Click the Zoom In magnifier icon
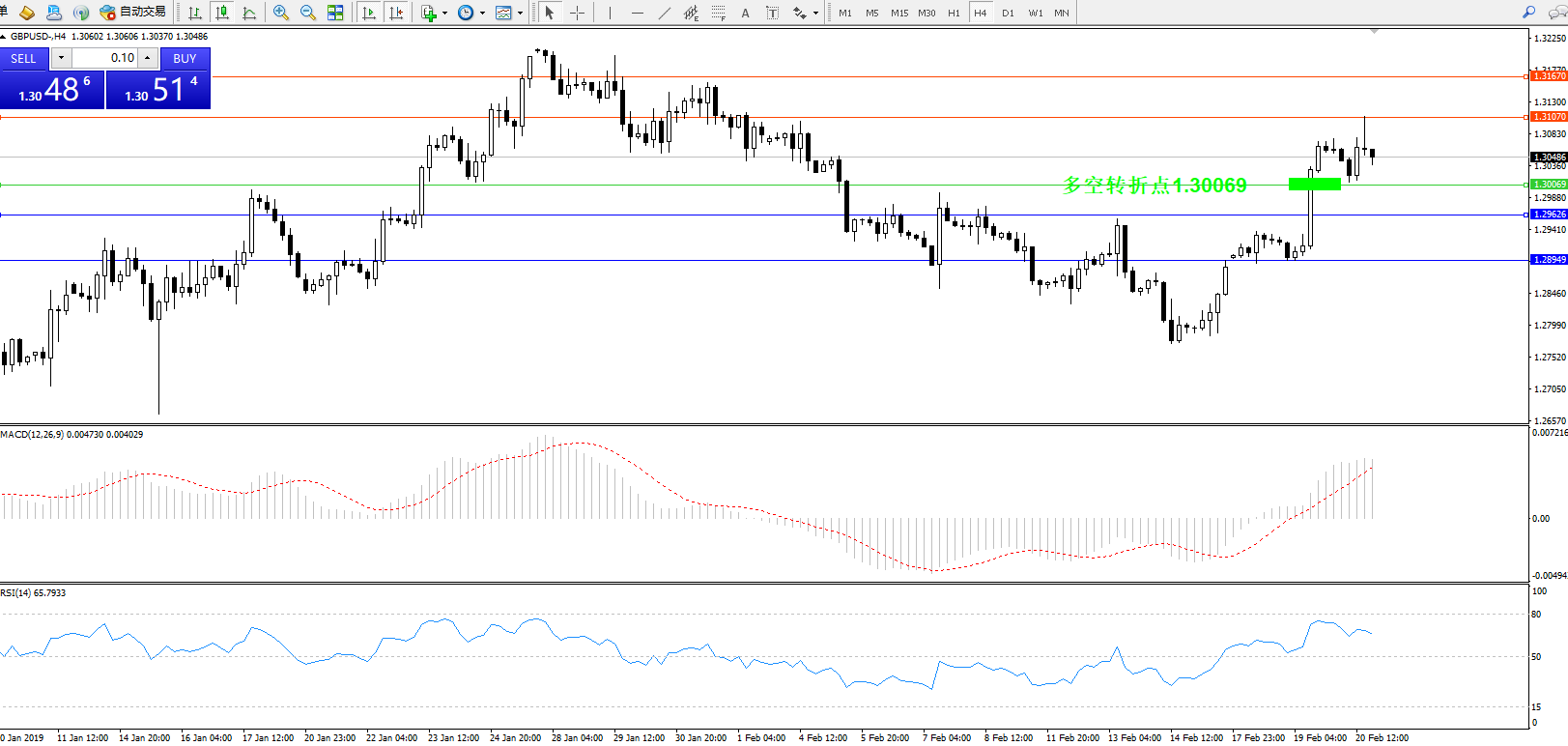 pyautogui.click(x=281, y=13)
